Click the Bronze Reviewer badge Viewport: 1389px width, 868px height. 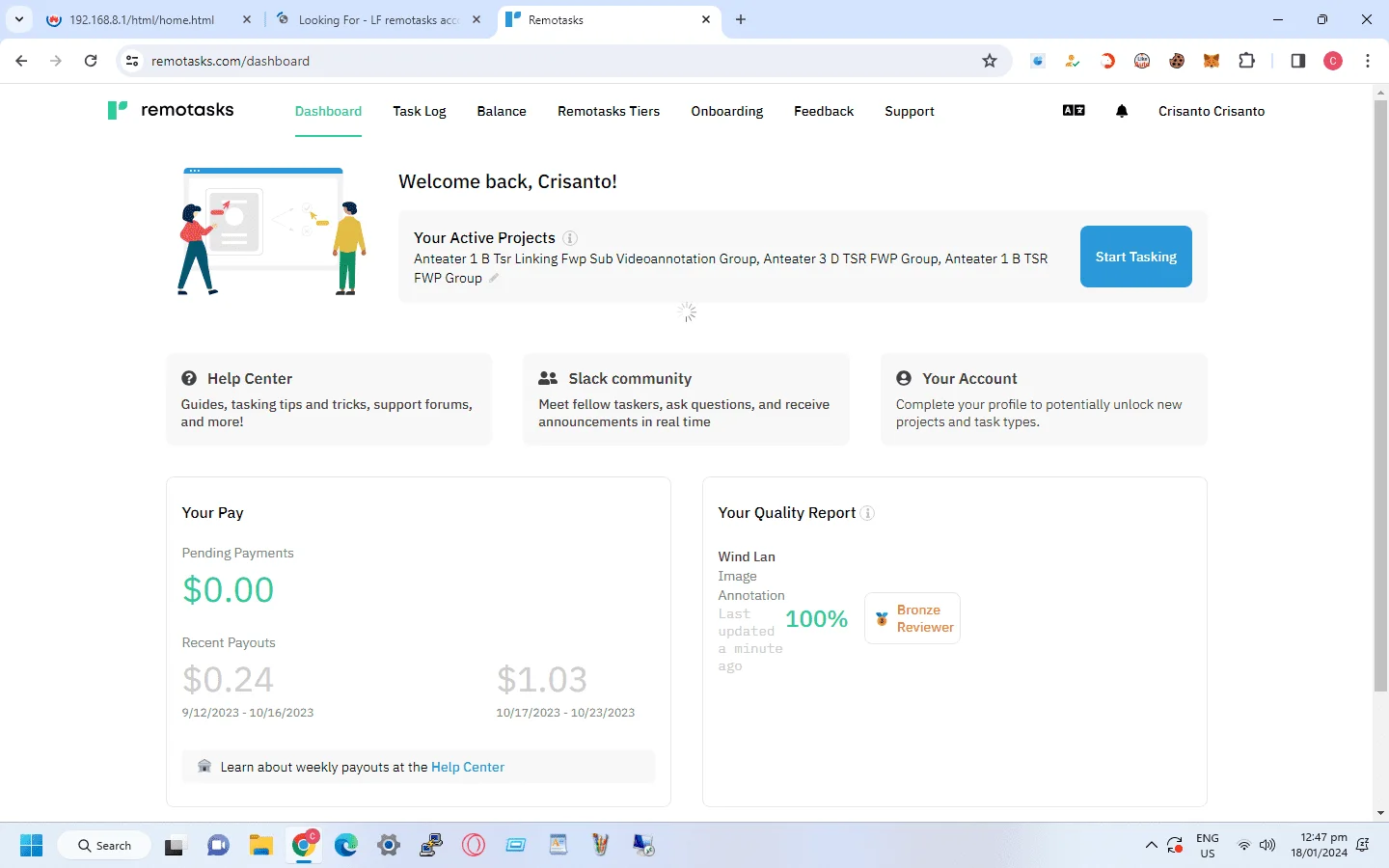click(912, 618)
